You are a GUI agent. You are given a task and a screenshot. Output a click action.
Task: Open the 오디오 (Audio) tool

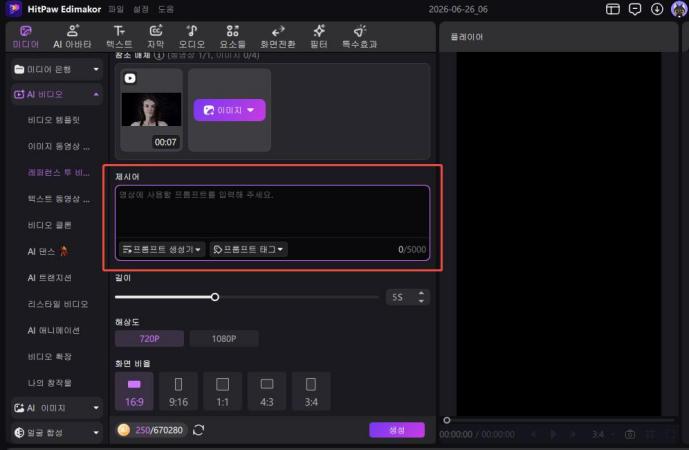(x=192, y=37)
